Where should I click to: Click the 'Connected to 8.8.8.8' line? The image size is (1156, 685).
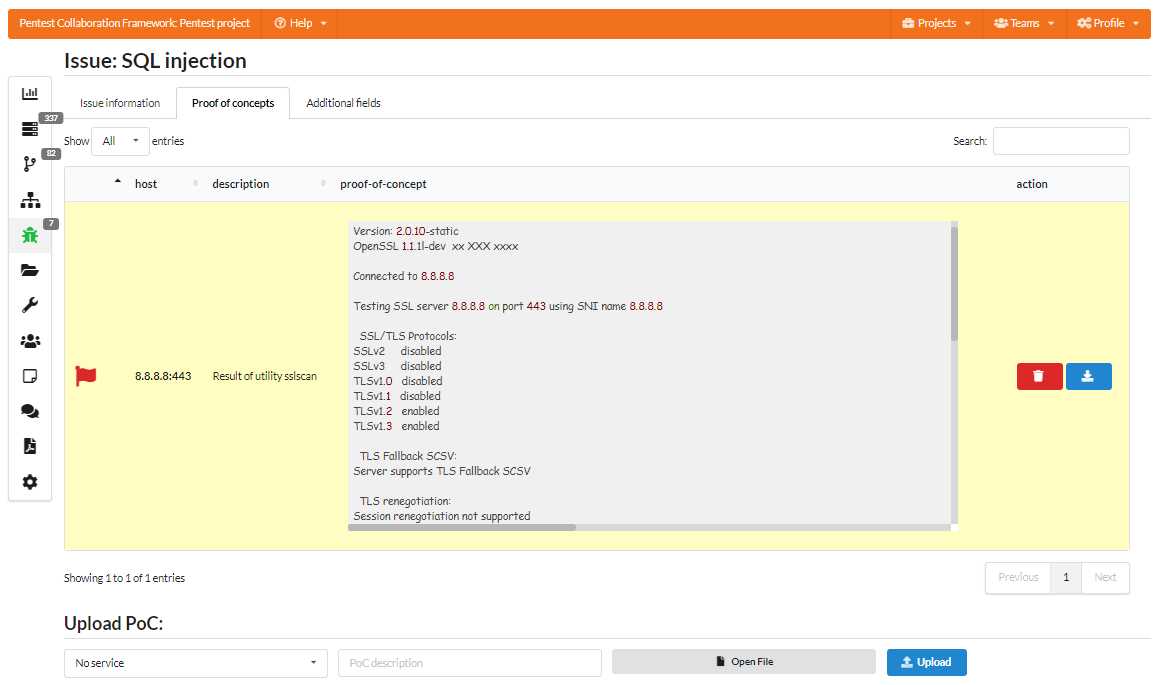[403, 276]
